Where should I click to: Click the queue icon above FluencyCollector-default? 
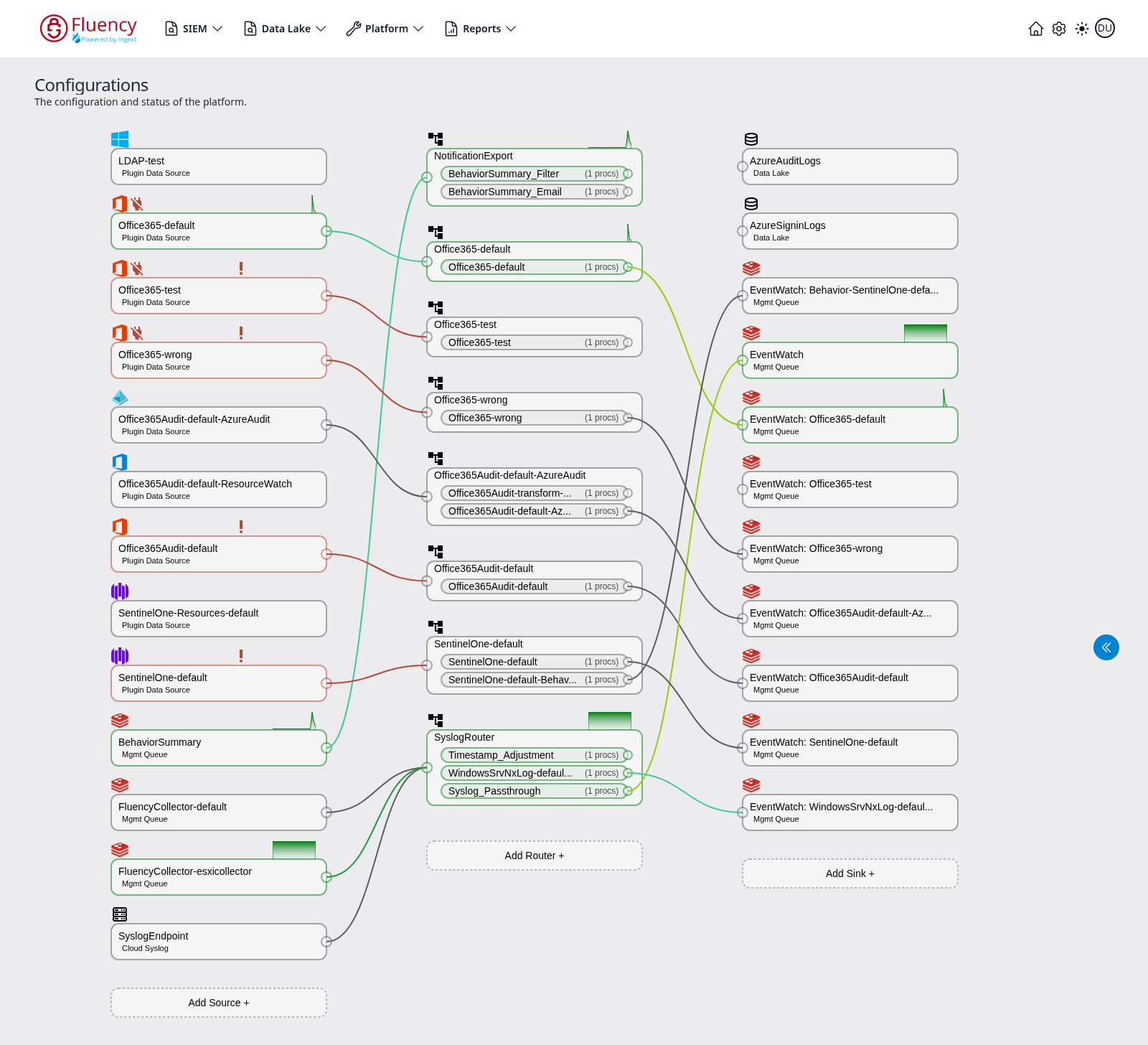click(x=120, y=785)
